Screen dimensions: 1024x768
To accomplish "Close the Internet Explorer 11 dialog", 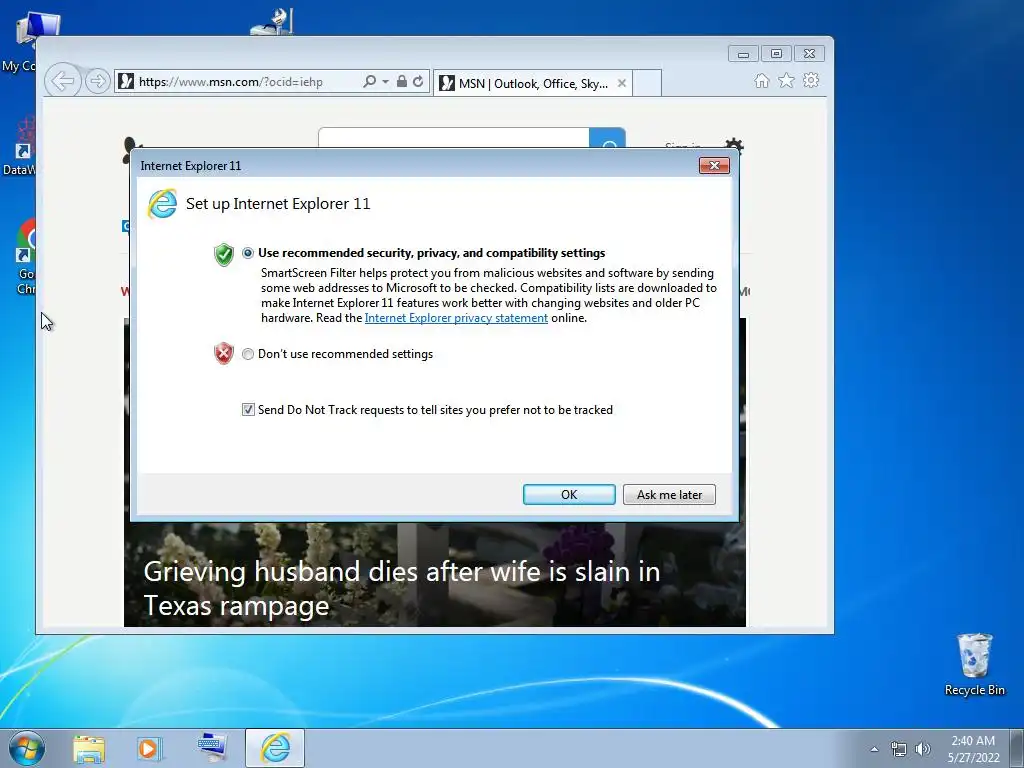I will [x=714, y=166].
